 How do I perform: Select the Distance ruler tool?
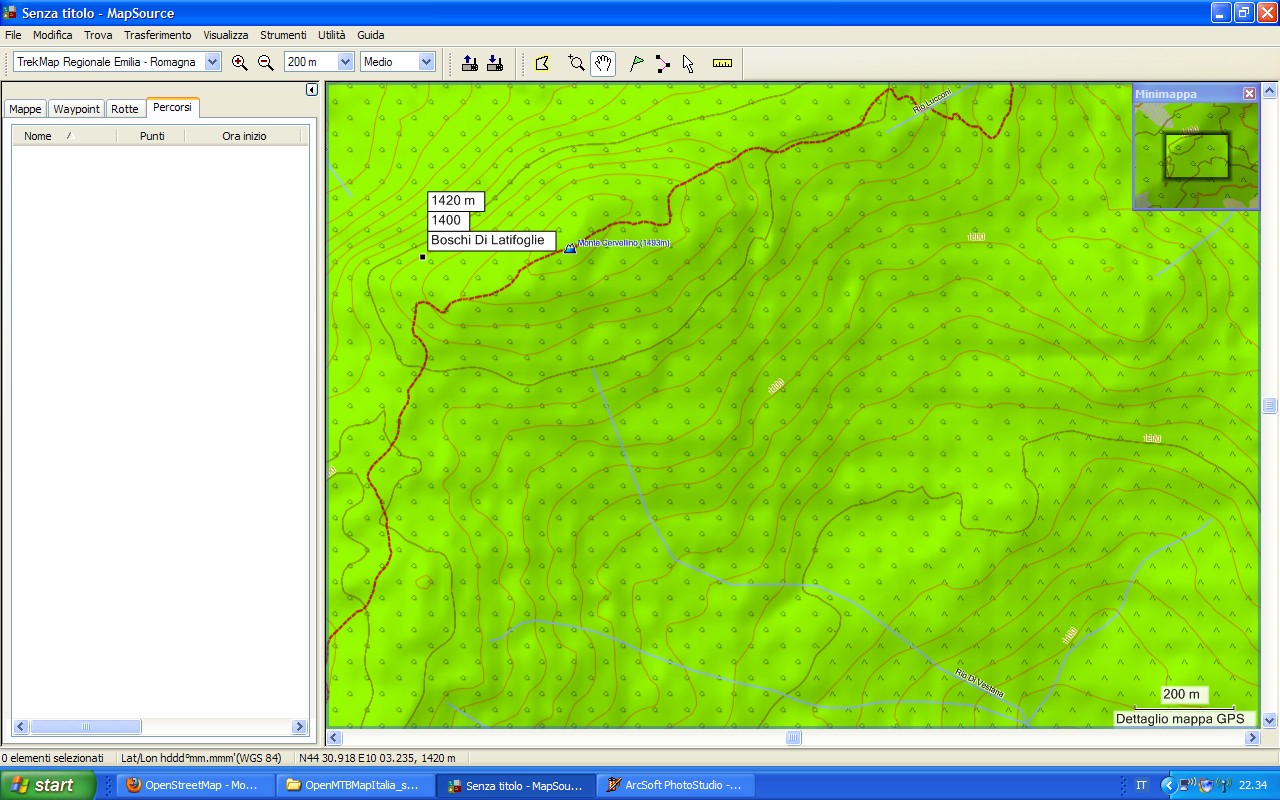(722, 63)
